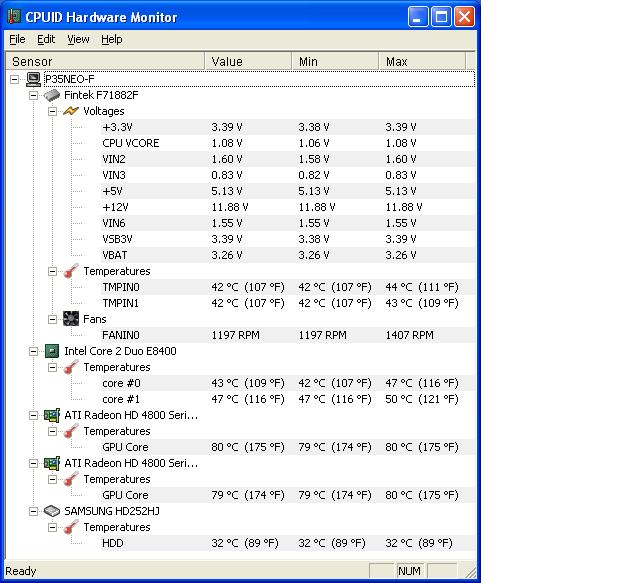Click the CPUID Hardware Monitor title bar icon

point(14,17)
